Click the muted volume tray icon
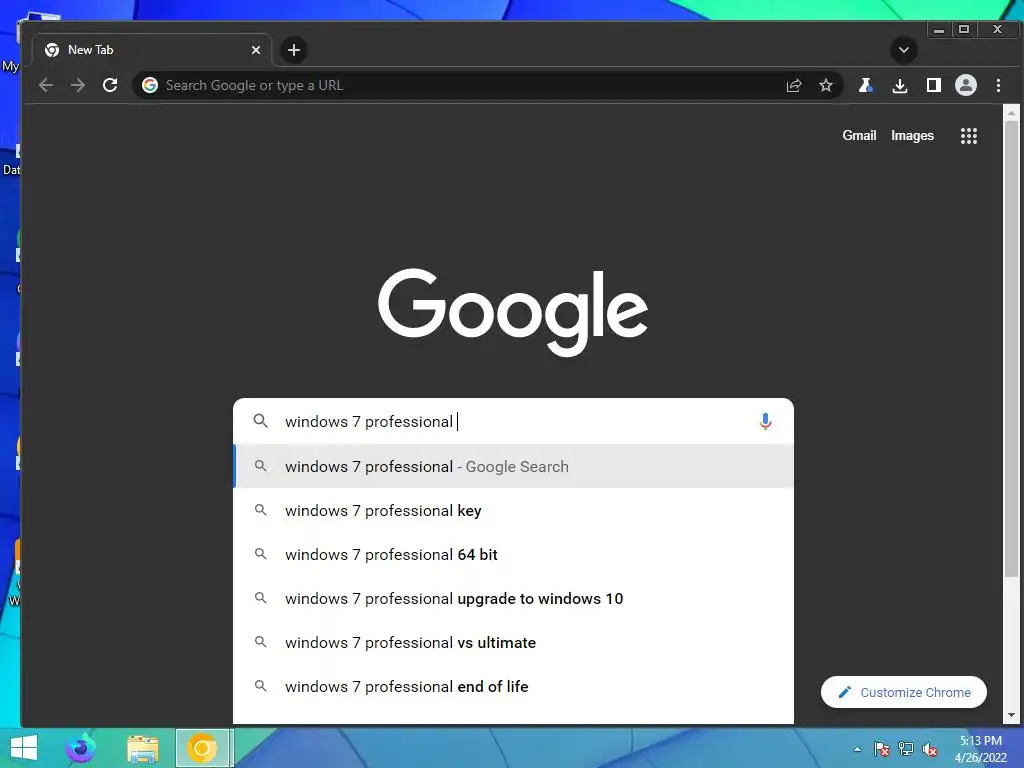Viewport: 1024px width, 768px height. 930,749
